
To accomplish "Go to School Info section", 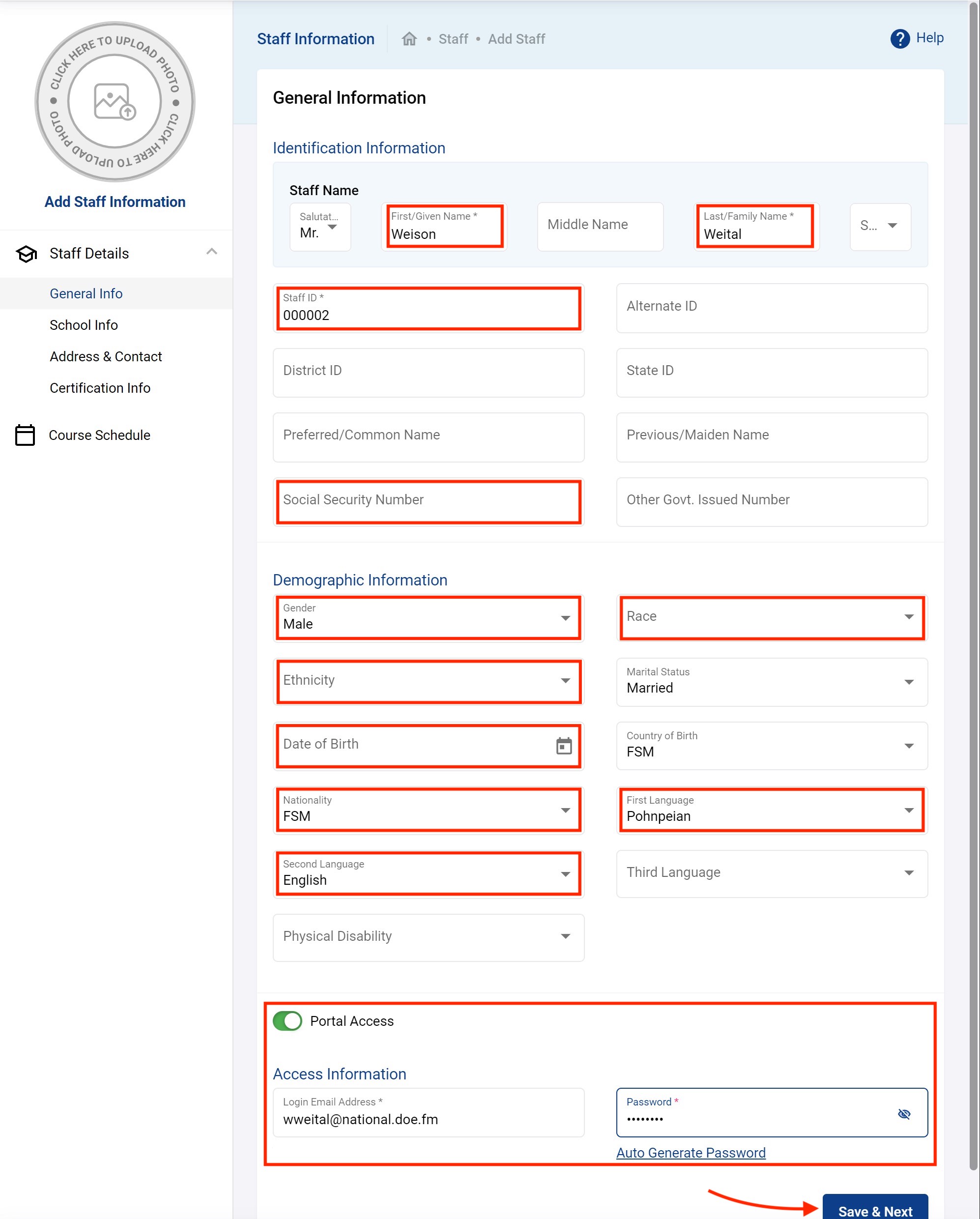I will pyautogui.click(x=84, y=325).
